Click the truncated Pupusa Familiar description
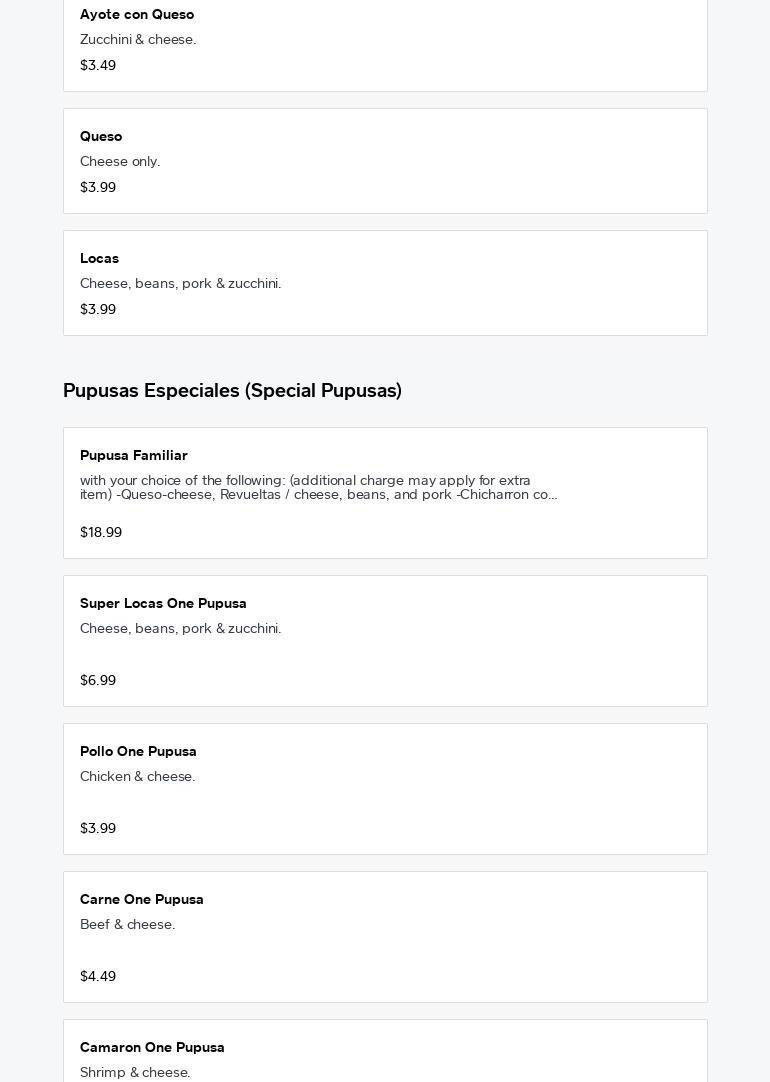770x1082 pixels. click(x=318, y=488)
